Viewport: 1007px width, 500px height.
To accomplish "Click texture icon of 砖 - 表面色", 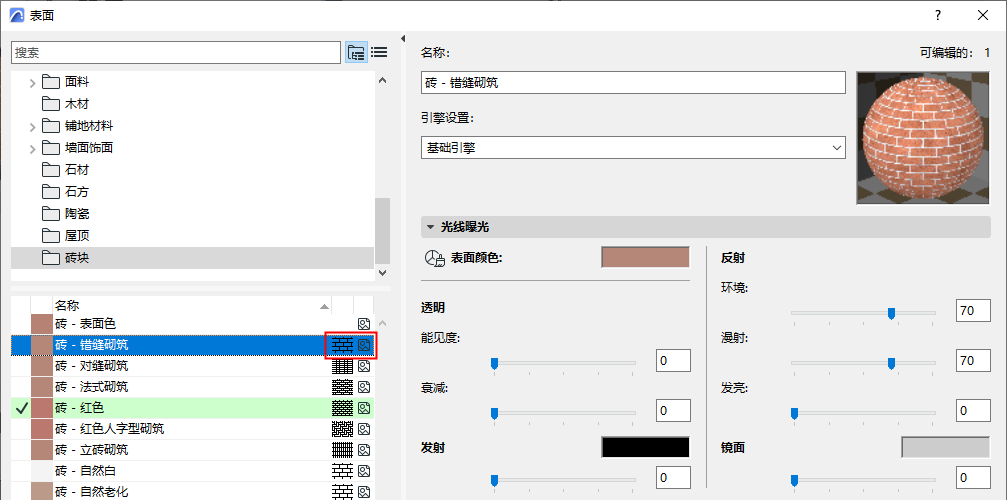I will (x=364, y=324).
